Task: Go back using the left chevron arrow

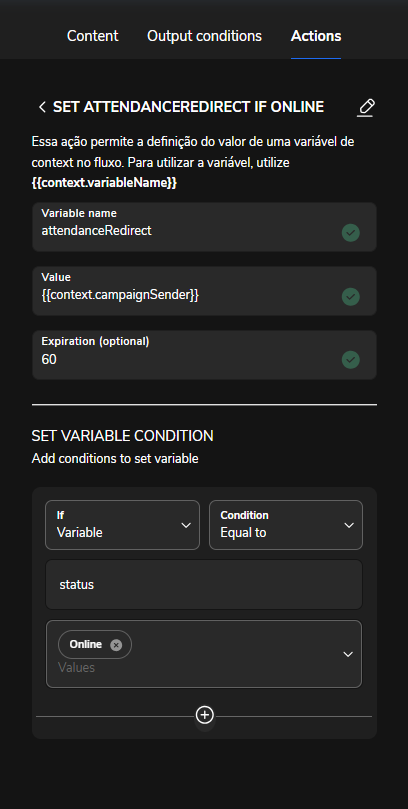Action: pos(42,107)
